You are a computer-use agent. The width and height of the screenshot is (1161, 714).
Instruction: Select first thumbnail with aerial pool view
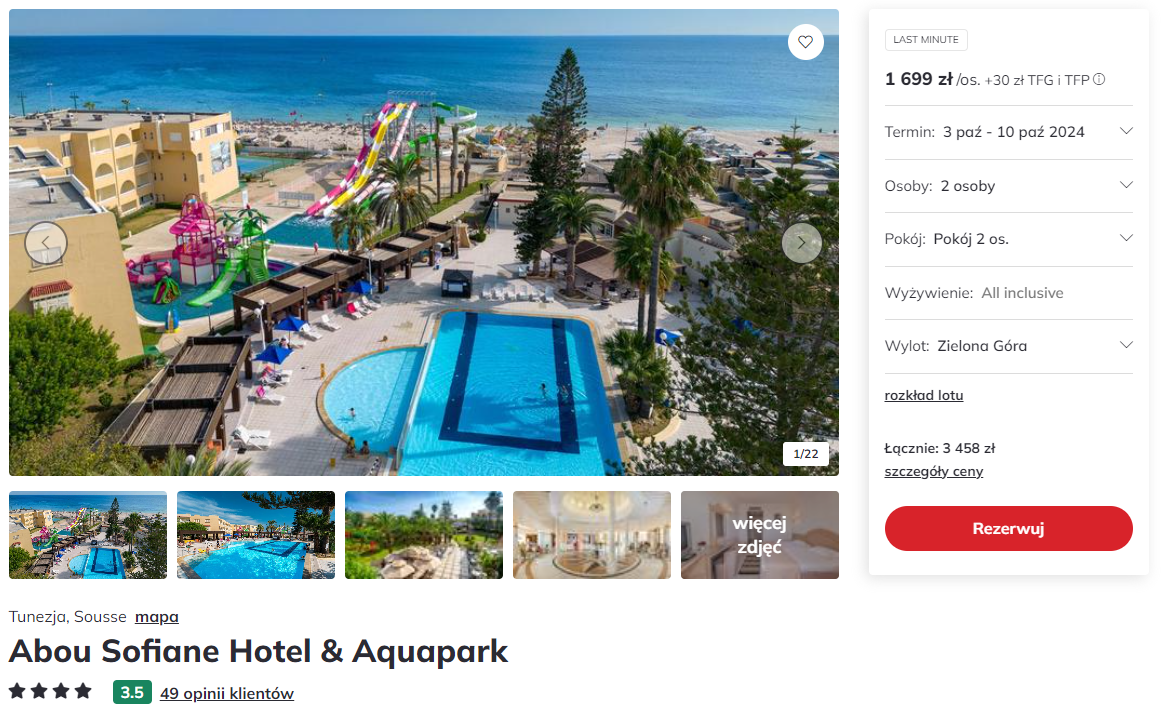(88, 535)
